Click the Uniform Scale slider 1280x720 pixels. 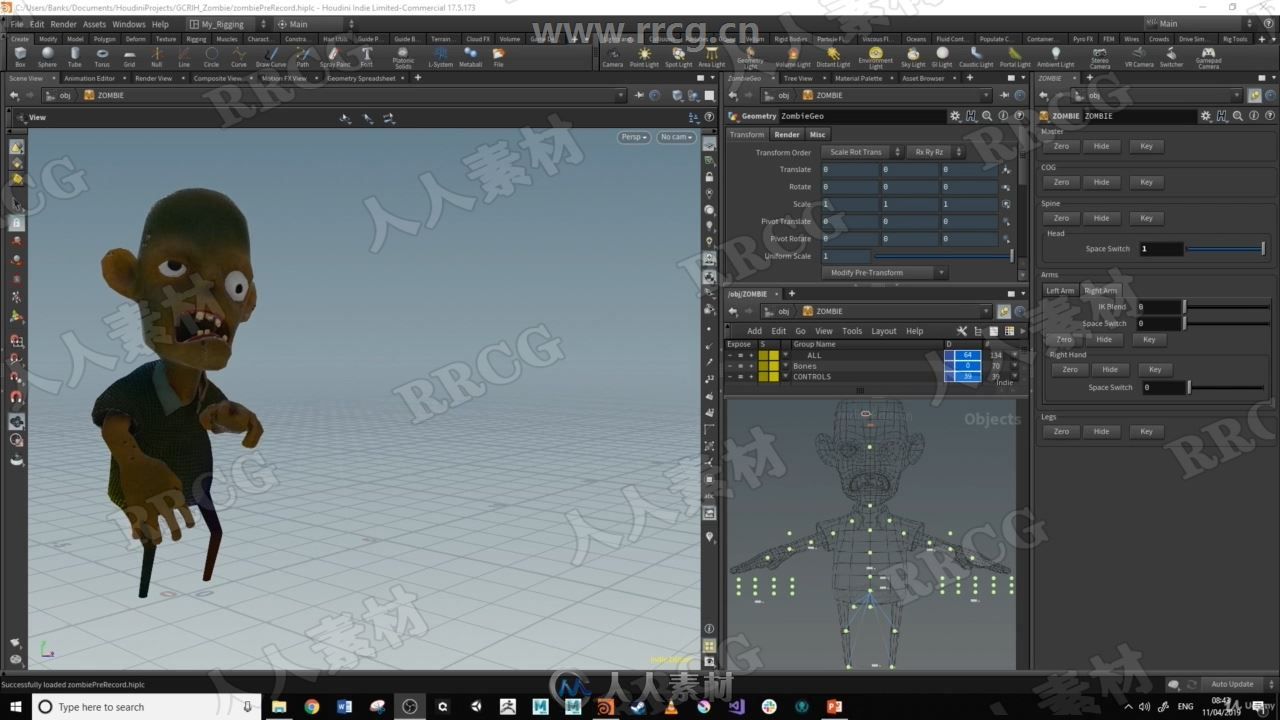click(x=943, y=256)
